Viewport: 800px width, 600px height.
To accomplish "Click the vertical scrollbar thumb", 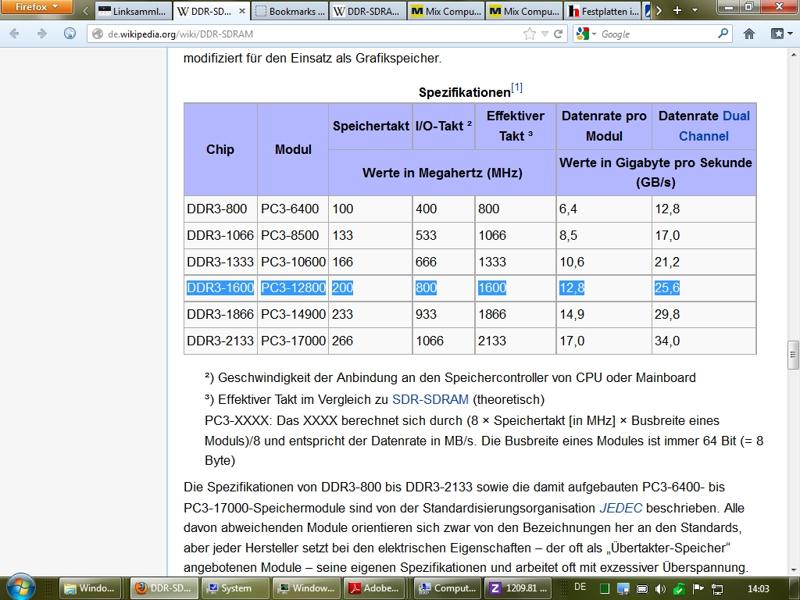I will coord(793,355).
